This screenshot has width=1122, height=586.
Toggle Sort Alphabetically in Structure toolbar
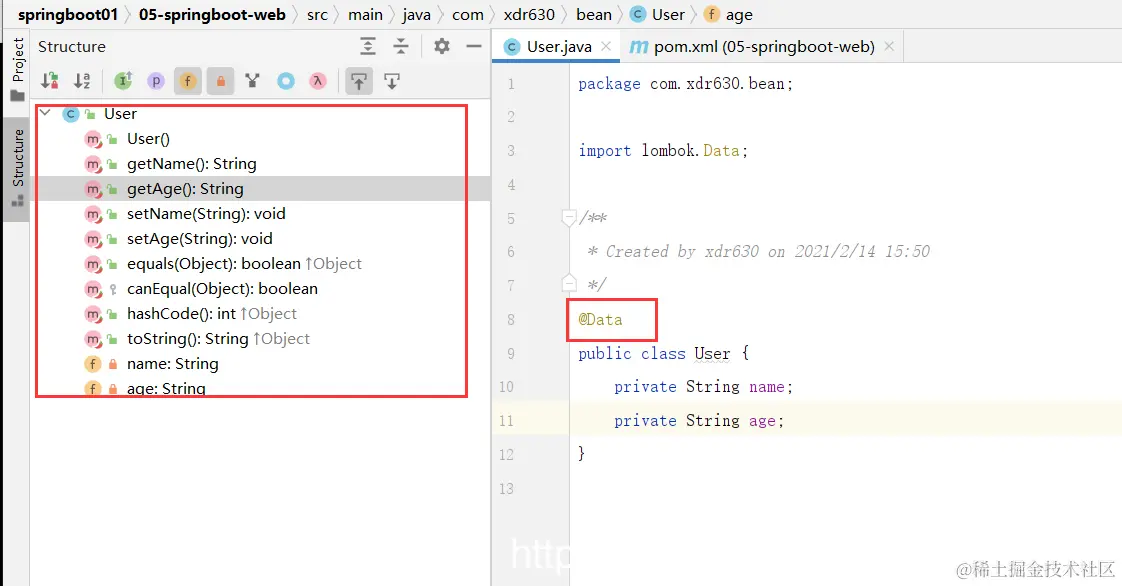pos(82,81)
